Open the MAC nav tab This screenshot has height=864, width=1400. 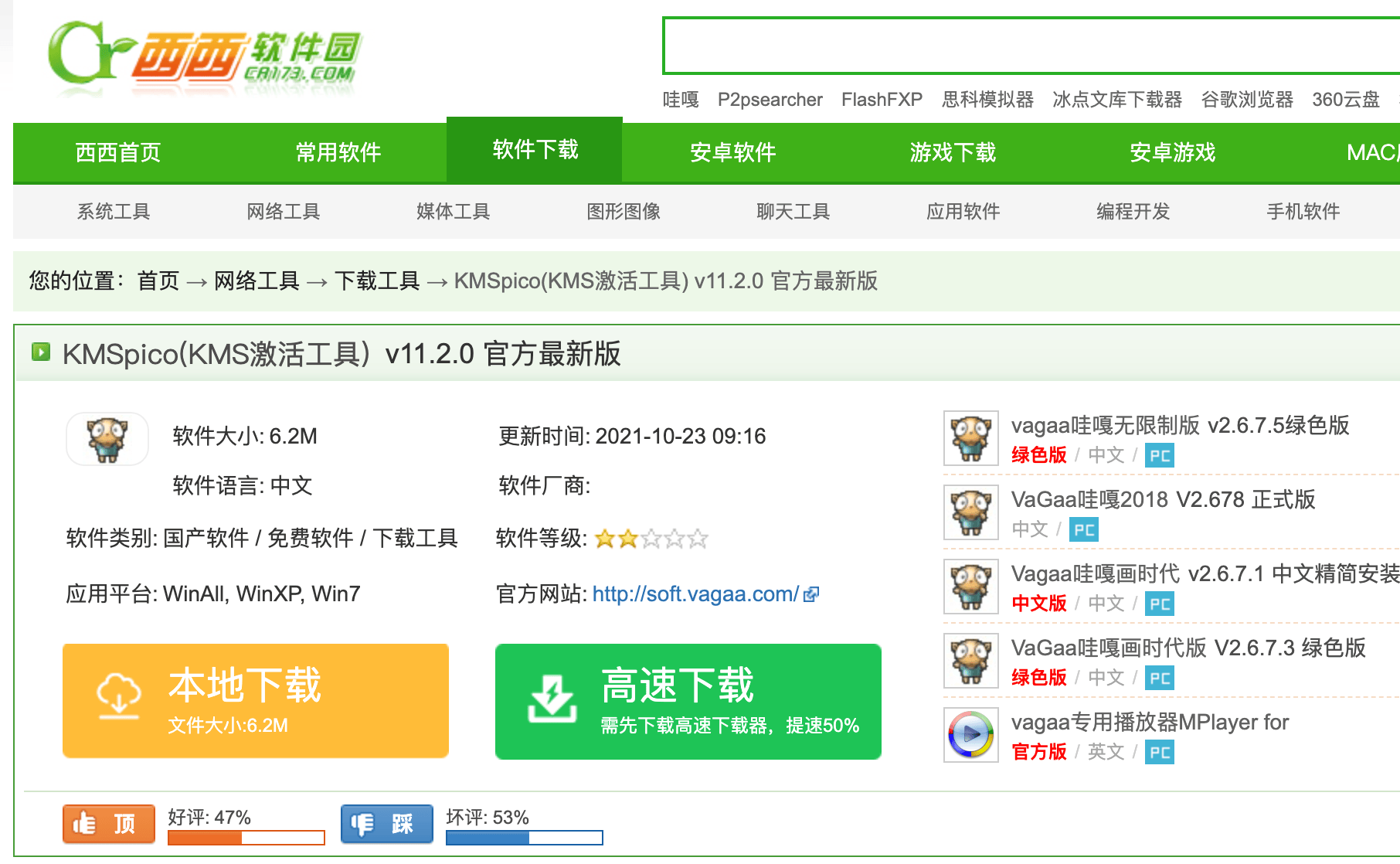coord(1373,152)
